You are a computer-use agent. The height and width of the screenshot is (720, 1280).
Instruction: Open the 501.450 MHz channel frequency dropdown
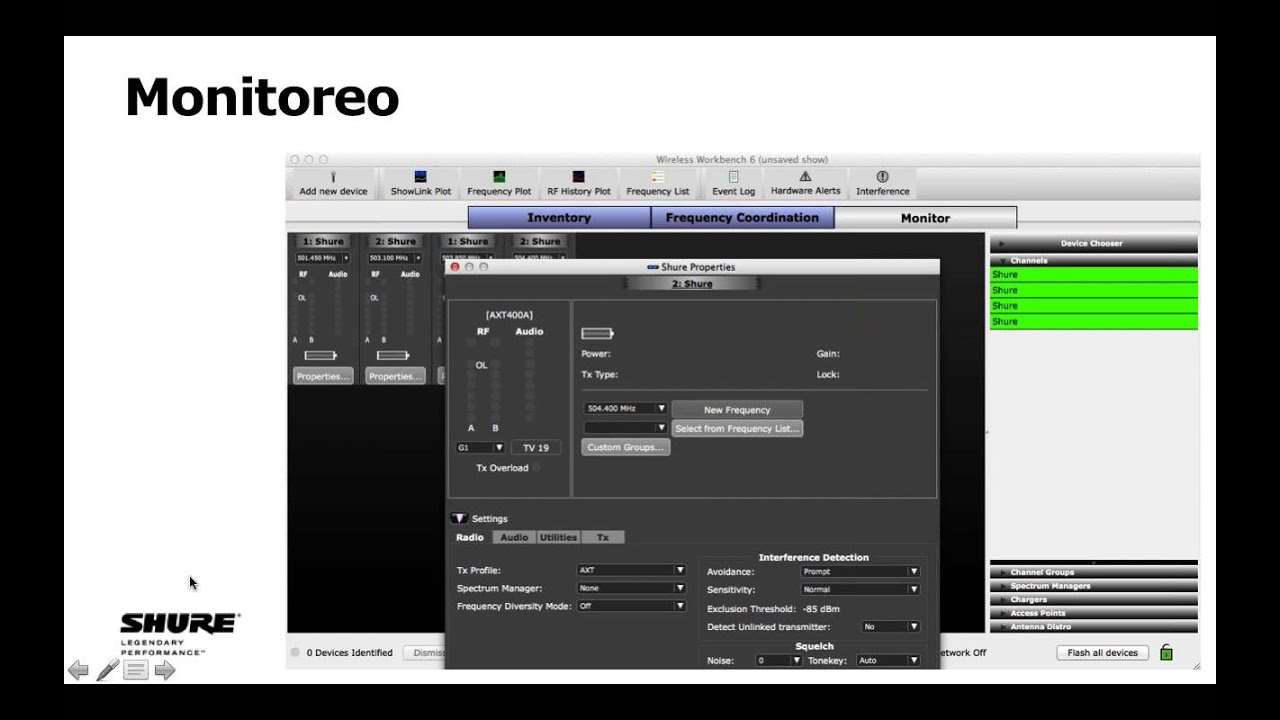322,258
